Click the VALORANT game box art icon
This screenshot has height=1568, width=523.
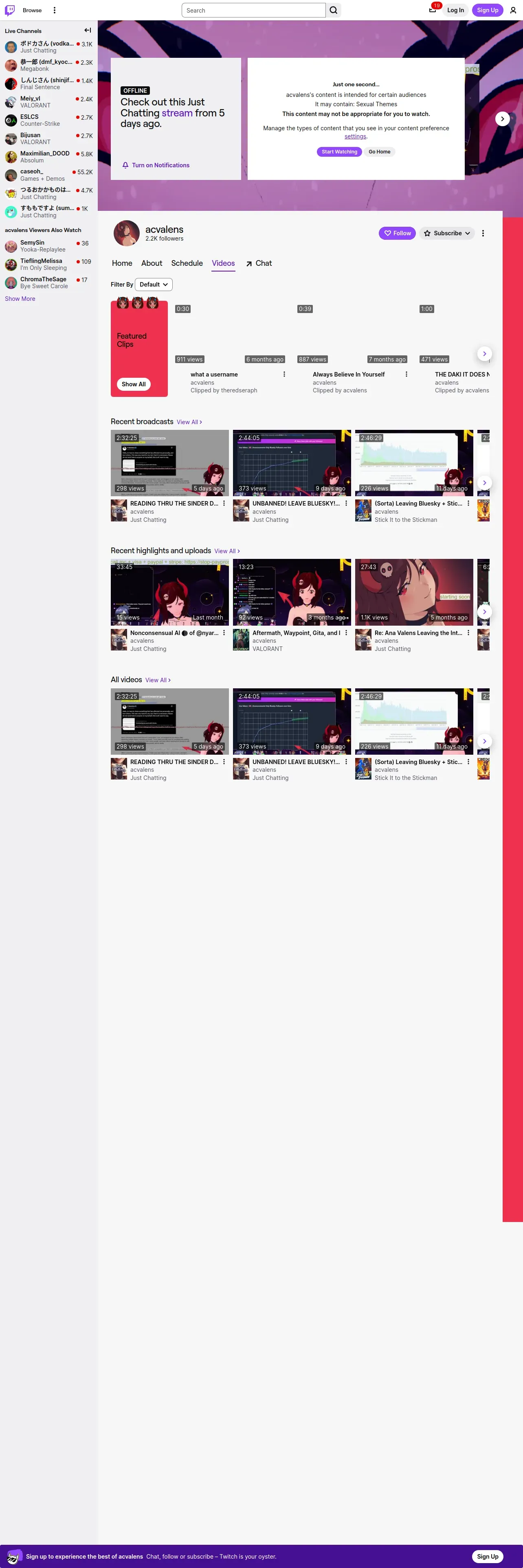tap(241, 640)
